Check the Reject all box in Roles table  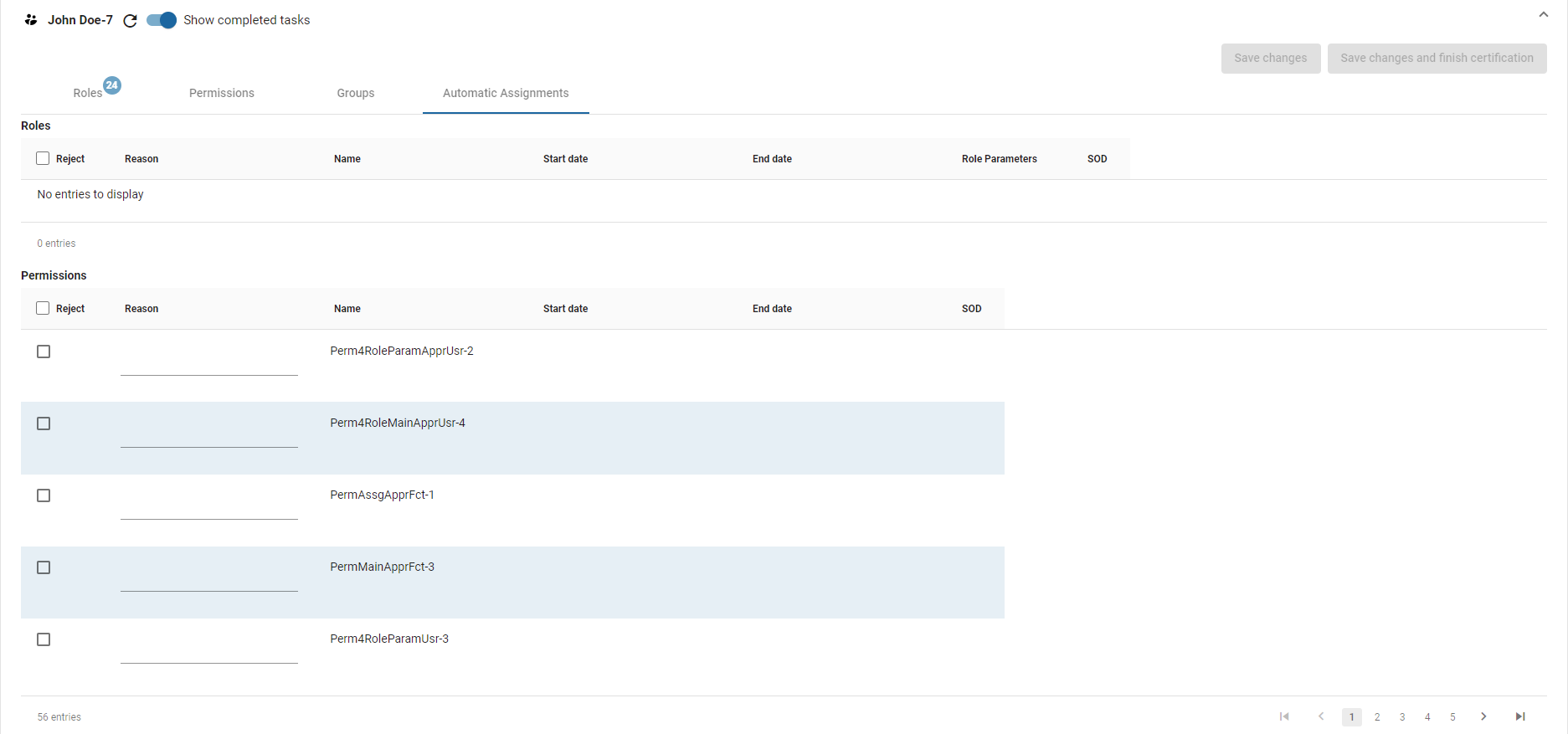tap(43, 158)
